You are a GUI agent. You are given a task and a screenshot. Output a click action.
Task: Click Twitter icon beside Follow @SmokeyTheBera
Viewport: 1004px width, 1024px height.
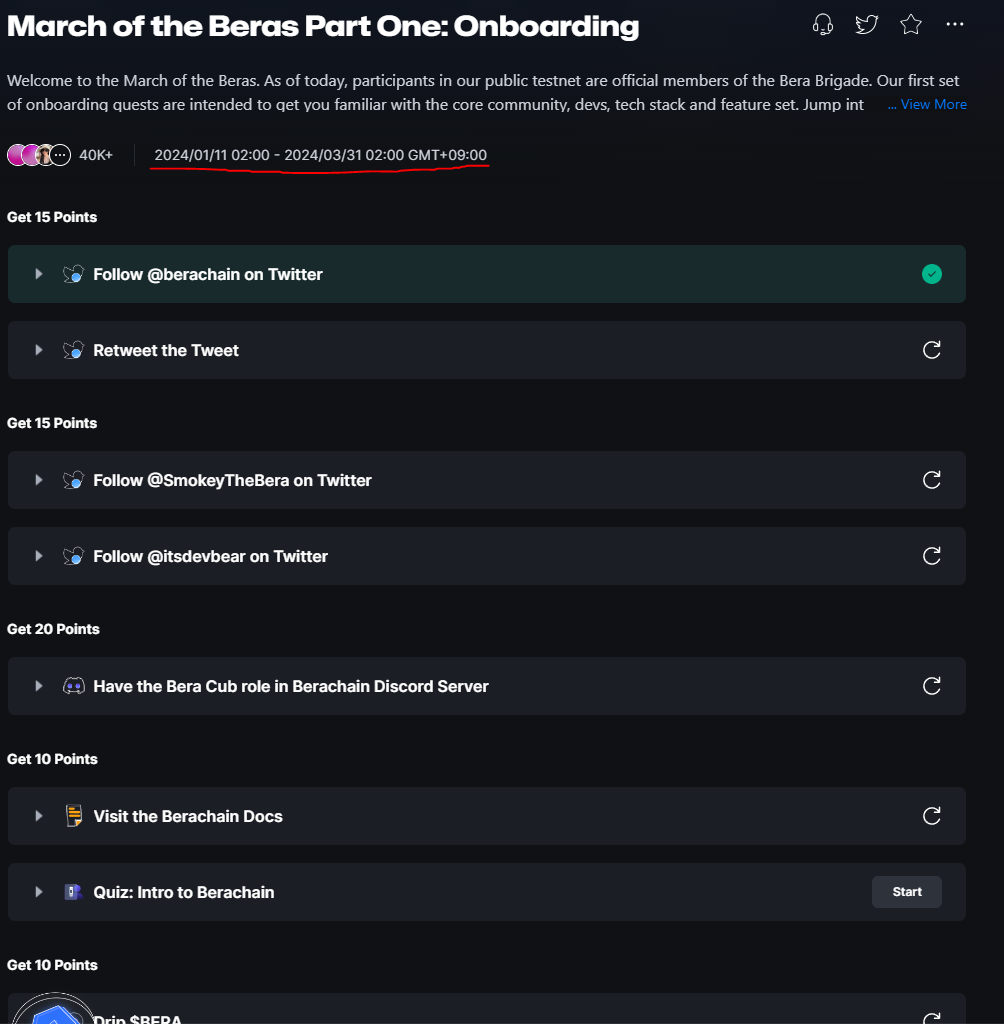tap(73, 480)
